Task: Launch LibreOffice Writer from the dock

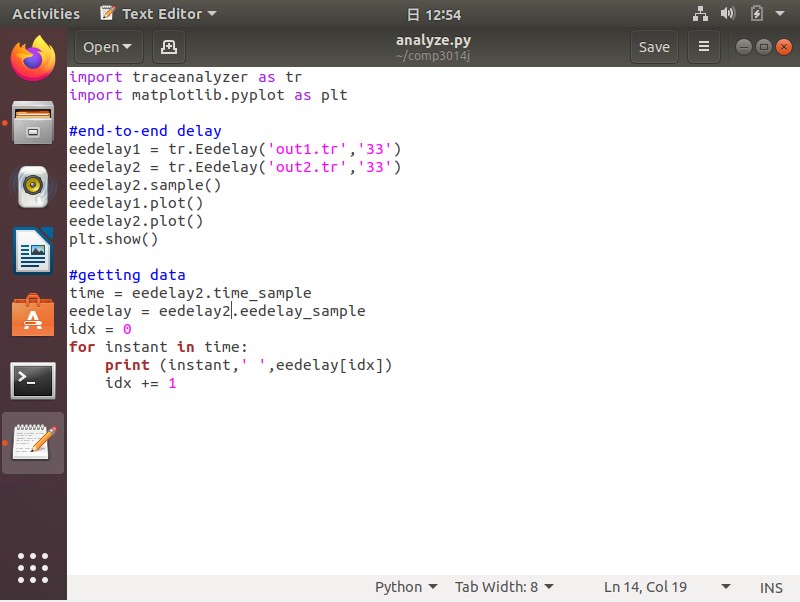Action: pyautogui.click(x=33, y=251)
